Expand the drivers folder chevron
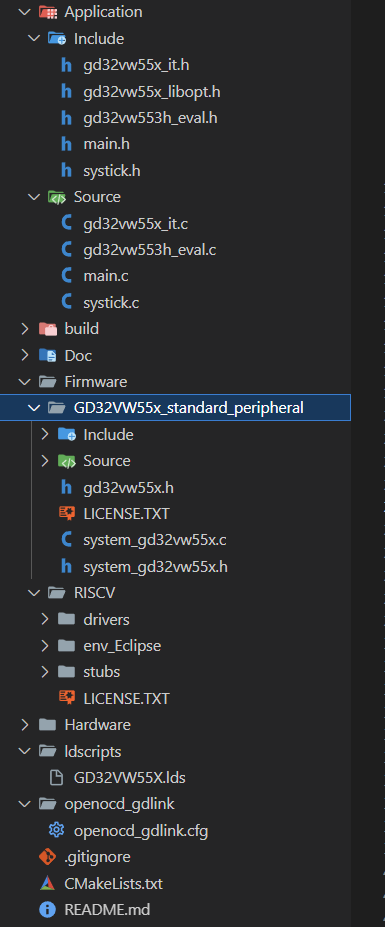The height and width of the screenshot is (927, 385). pos(44,619)
